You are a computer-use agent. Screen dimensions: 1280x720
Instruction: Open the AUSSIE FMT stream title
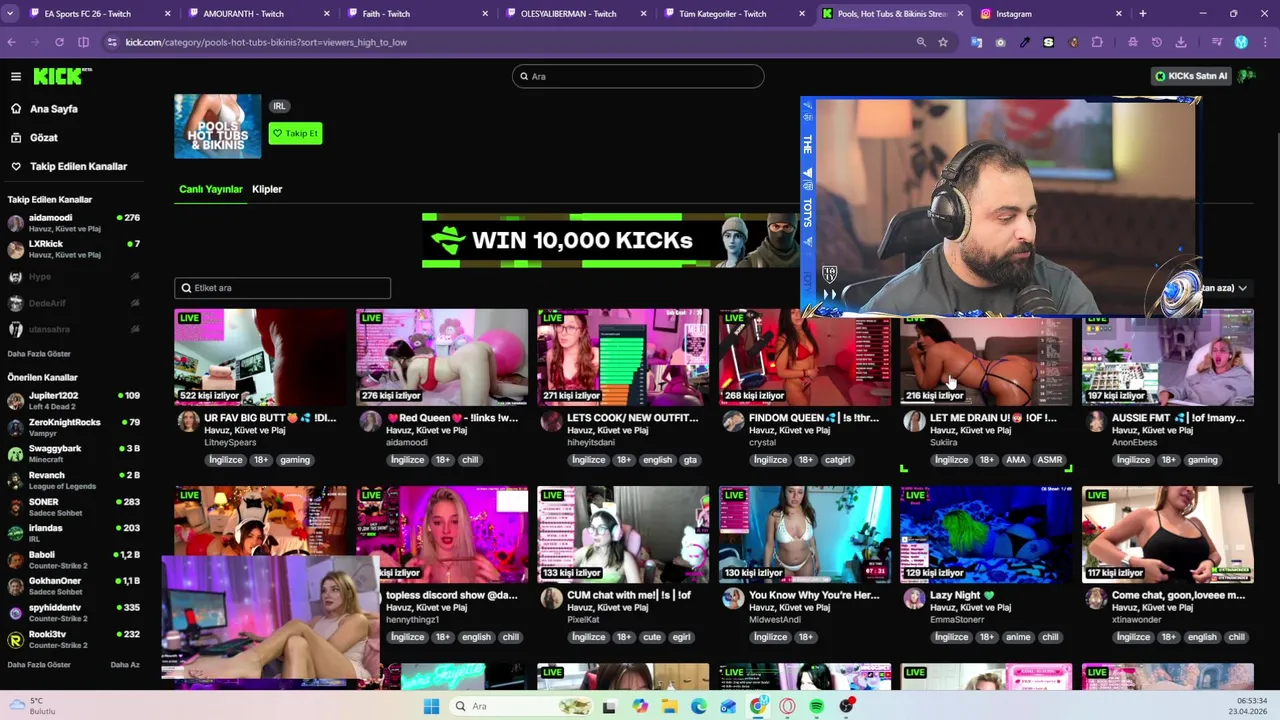(1178, 418)
